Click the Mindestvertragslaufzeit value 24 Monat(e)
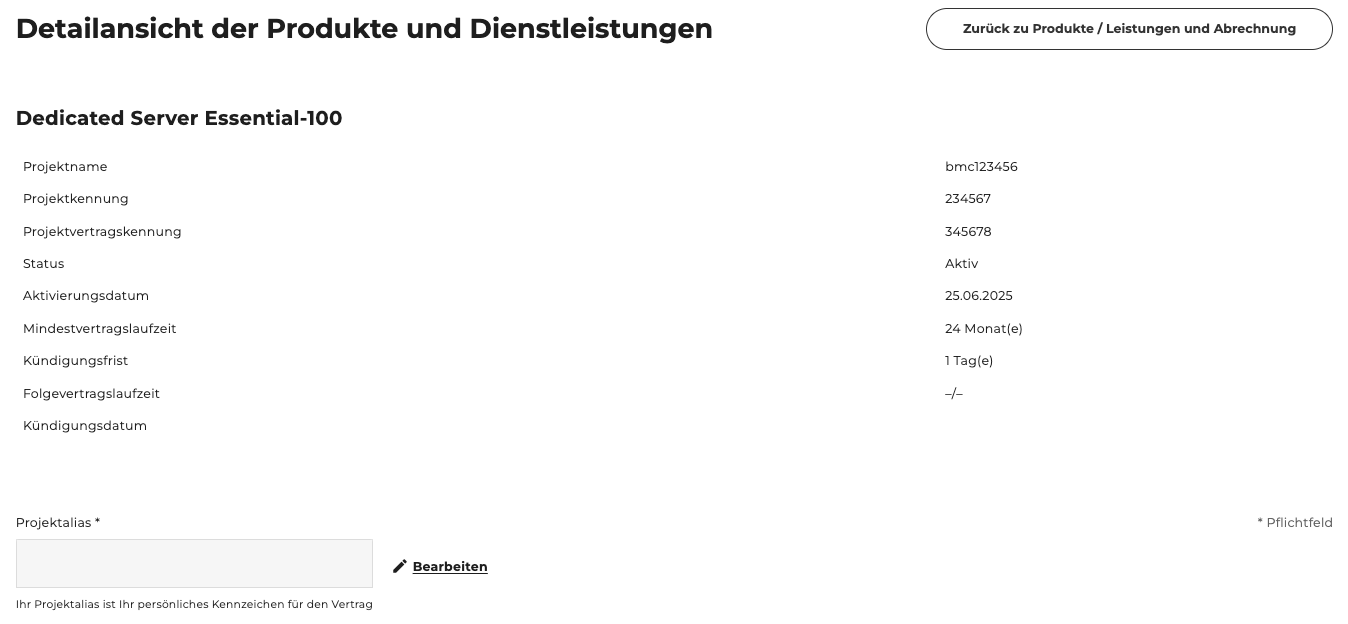 tap(983, 328)
